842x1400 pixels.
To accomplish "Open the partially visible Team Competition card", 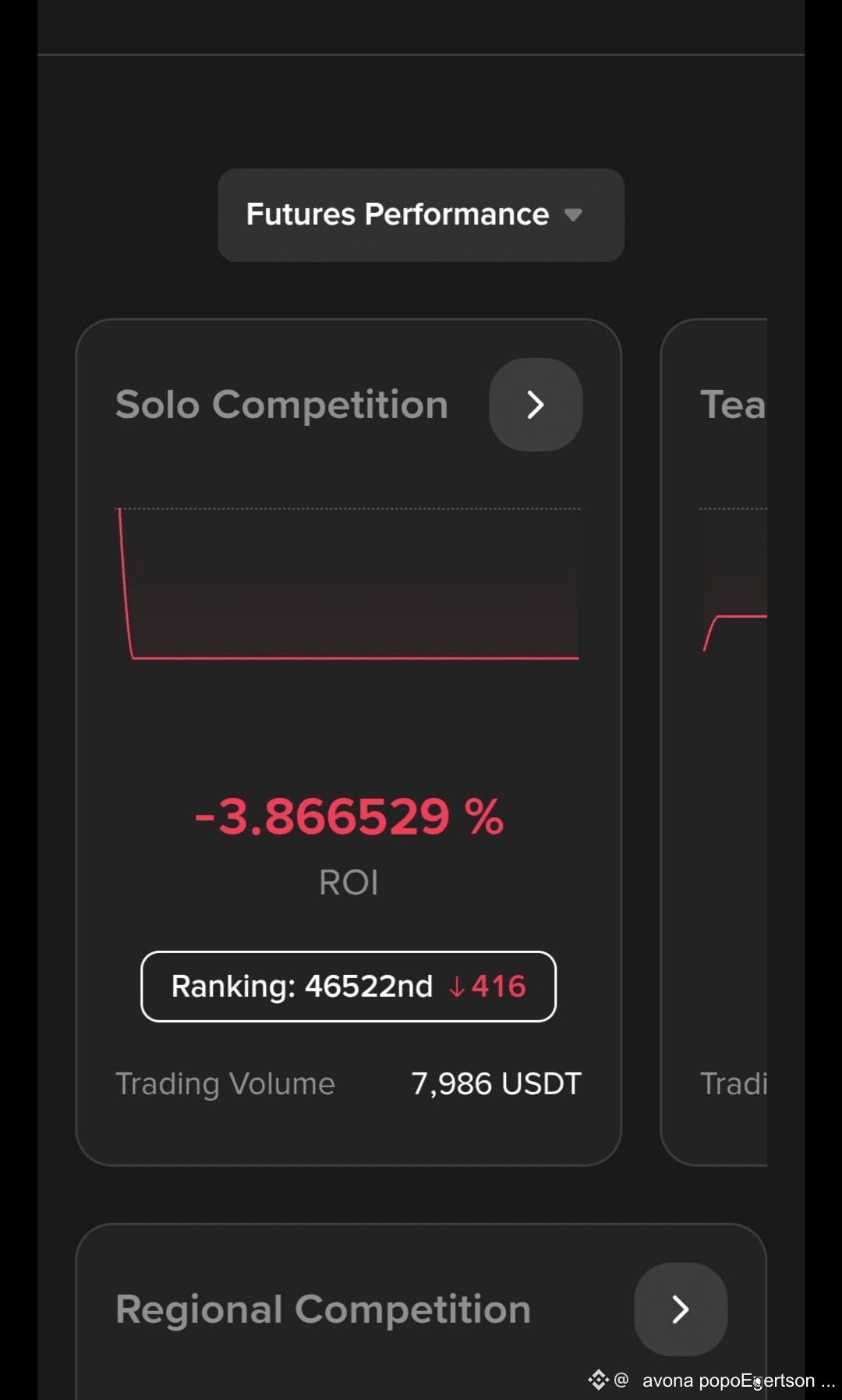I will [x=714, y=743].
